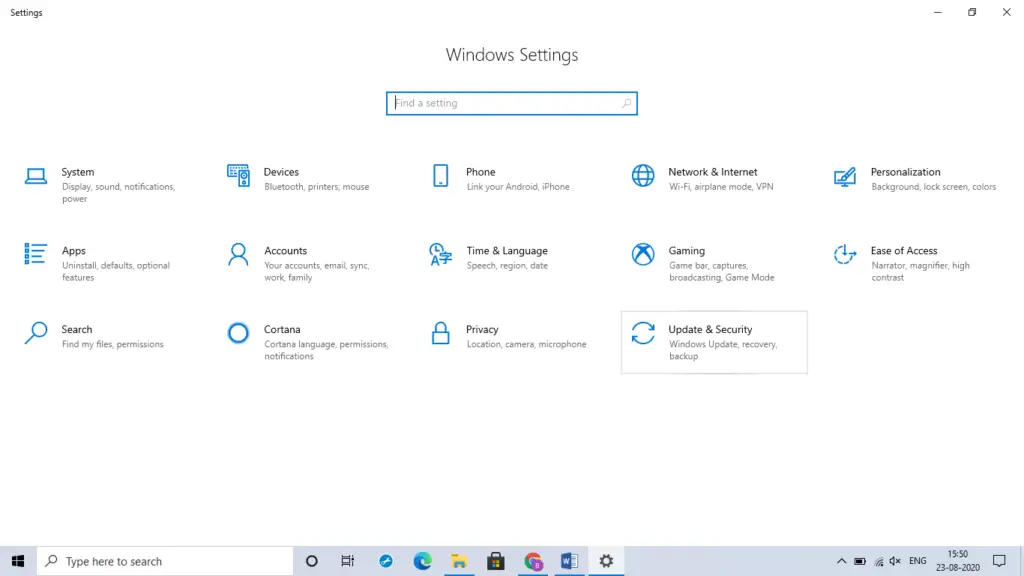Open the Accounts person icon
Image resolution: width=1024 pixels, height=576 pixels.
tap(238, 255)
